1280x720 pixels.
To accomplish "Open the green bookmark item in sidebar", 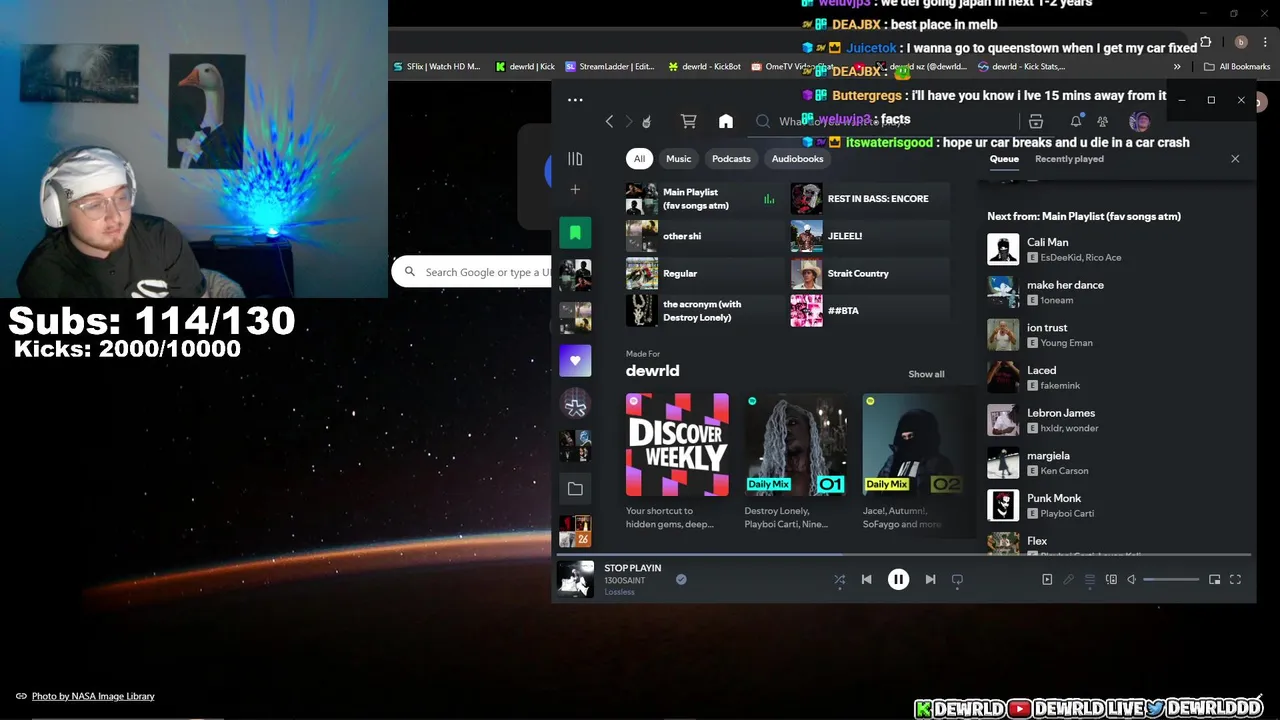I will pos(575,233).
